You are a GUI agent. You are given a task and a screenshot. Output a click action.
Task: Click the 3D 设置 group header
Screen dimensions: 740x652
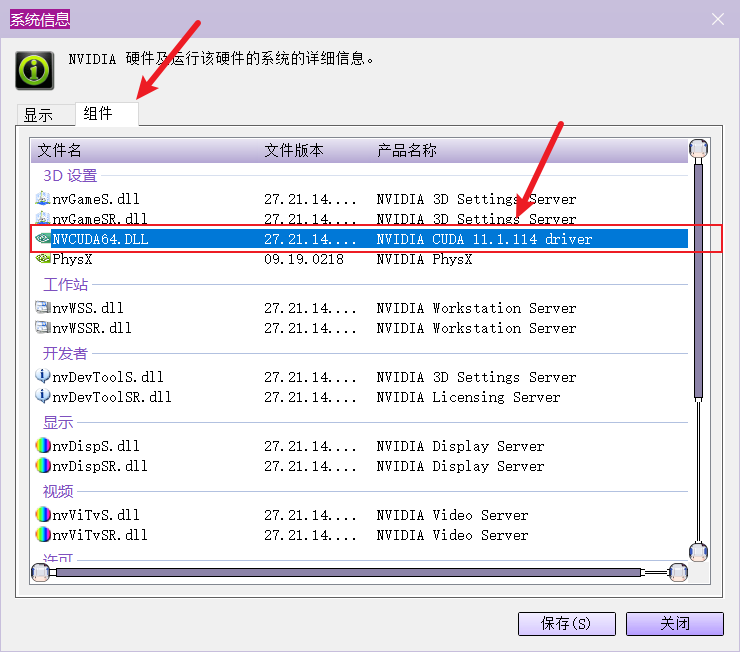(x=70, y=176)
